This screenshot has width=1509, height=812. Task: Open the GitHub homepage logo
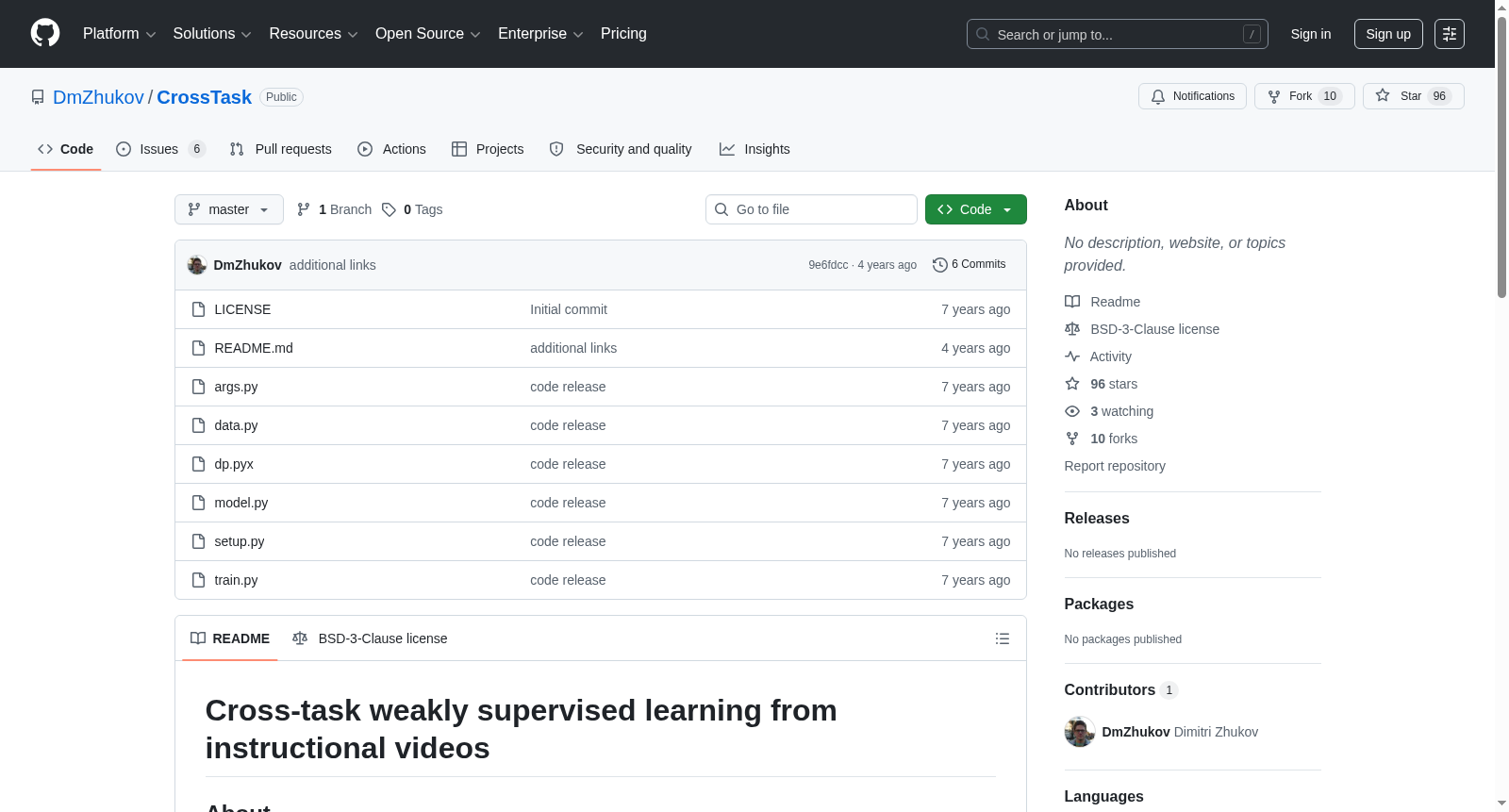(45, 34)
